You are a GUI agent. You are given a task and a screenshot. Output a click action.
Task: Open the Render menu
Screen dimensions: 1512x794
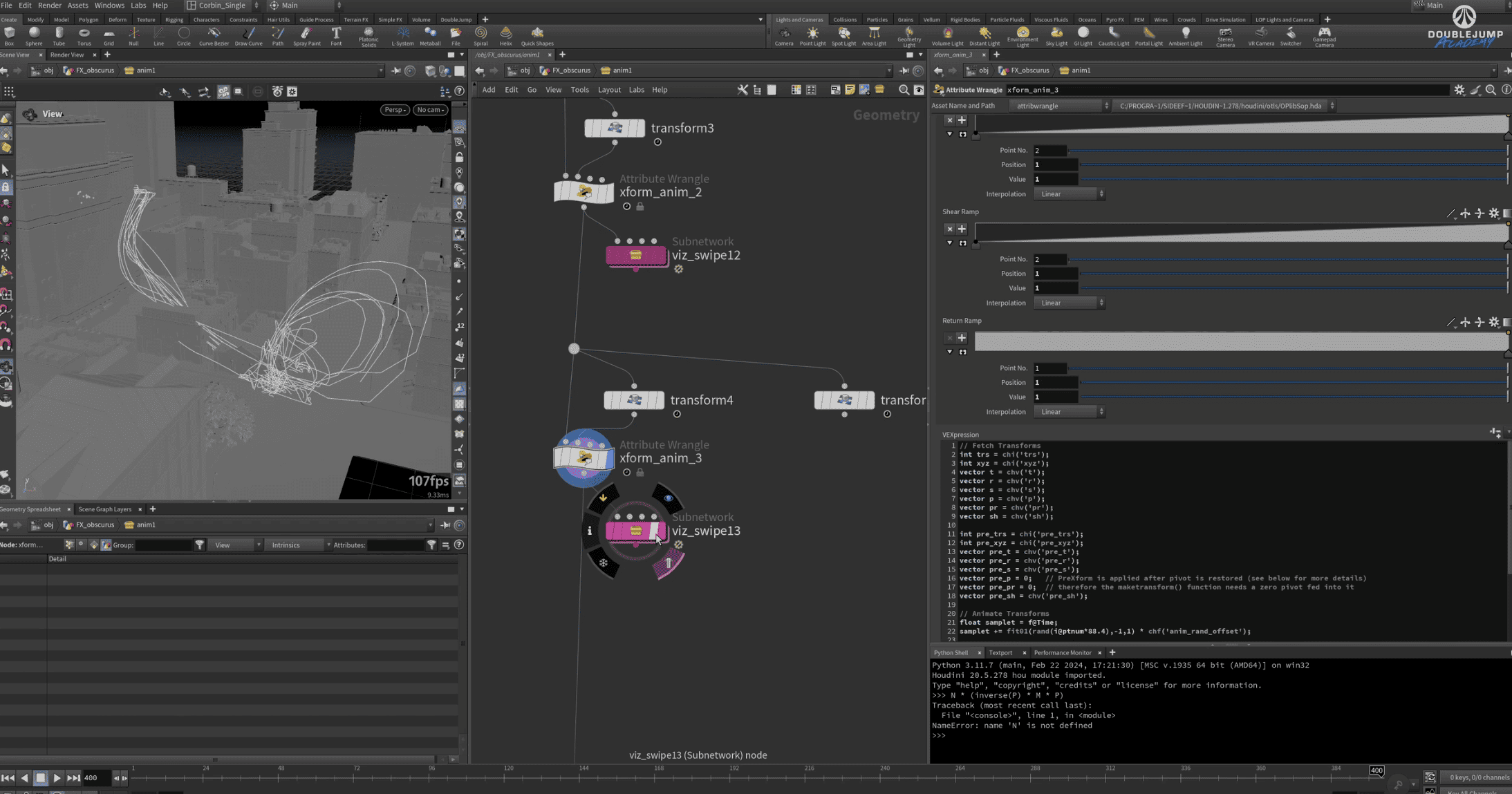pyautogui.click(x=49, y=6)
